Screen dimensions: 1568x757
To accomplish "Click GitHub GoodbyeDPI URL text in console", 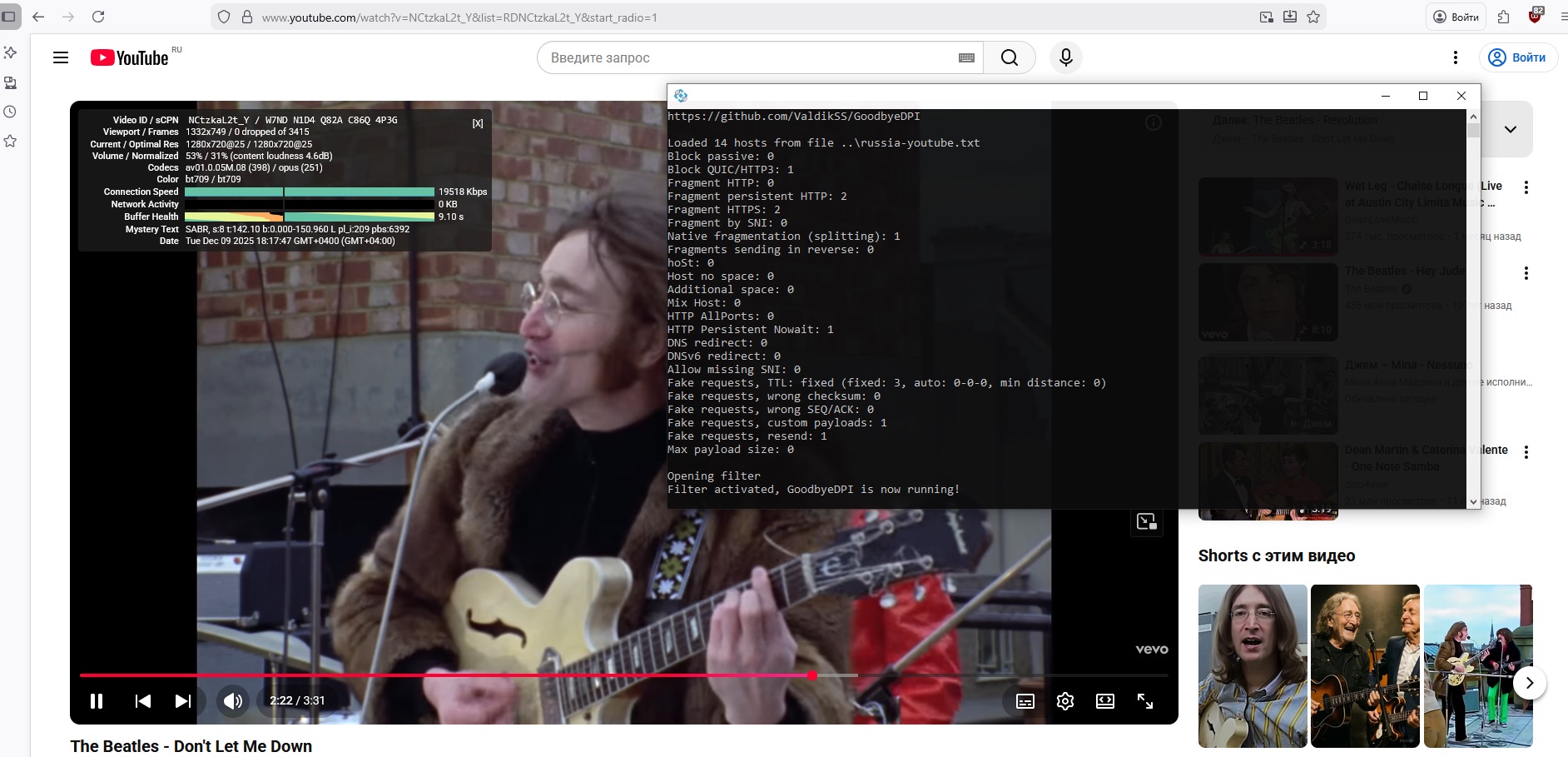I will click(x=793, y=117).
